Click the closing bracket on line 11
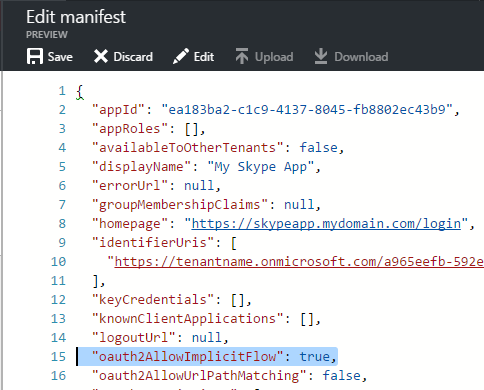Screen dimensions: 484x390 pos(96,281)
